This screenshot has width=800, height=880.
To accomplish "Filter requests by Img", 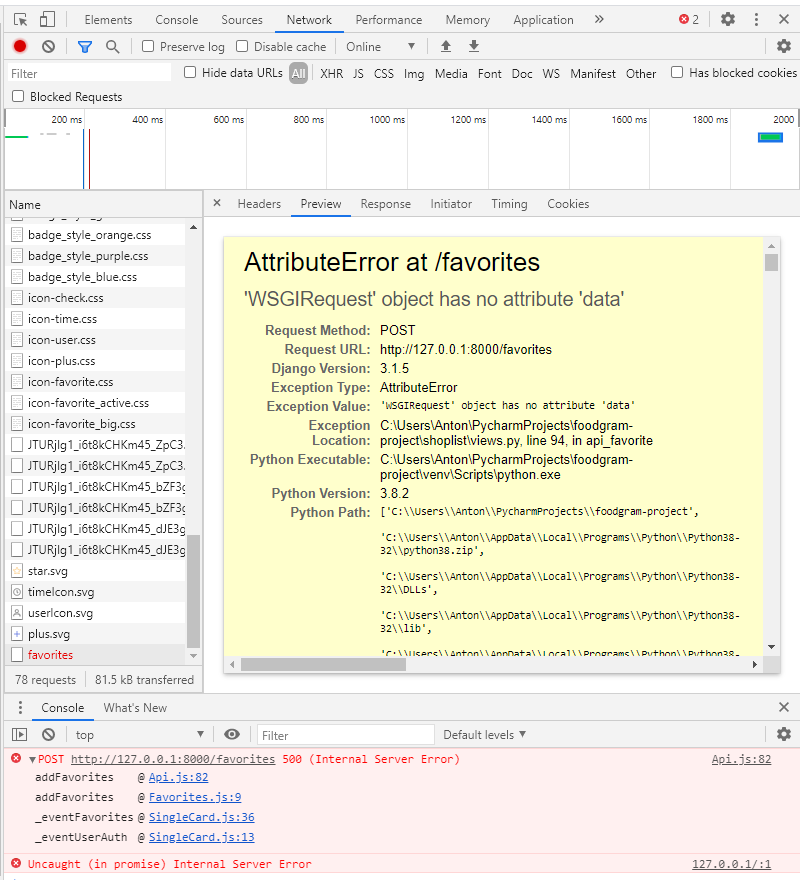I will (414, 74).
